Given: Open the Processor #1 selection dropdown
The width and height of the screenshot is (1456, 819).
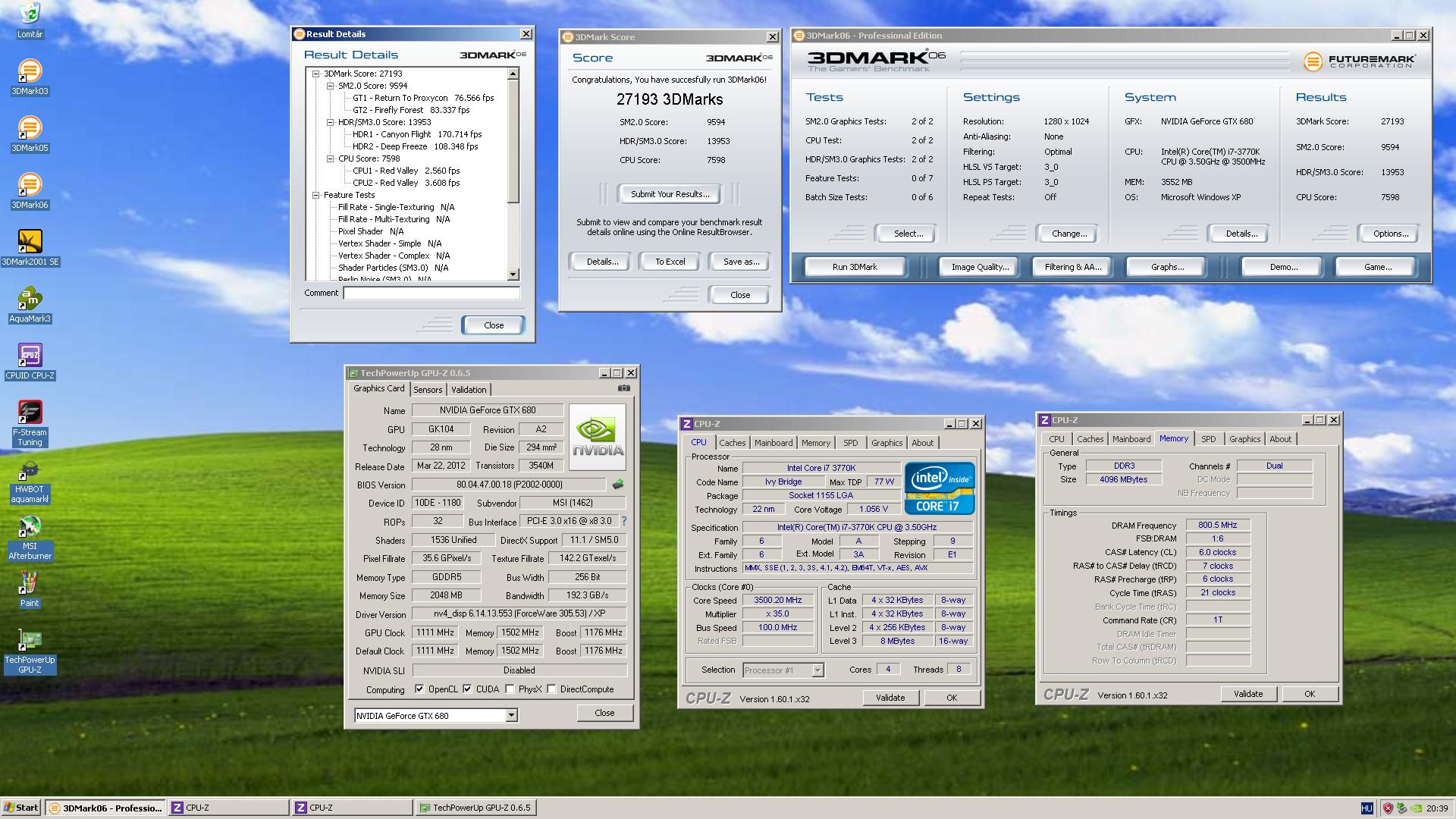Looking at the screenshot, I should (x=817, y=670).
